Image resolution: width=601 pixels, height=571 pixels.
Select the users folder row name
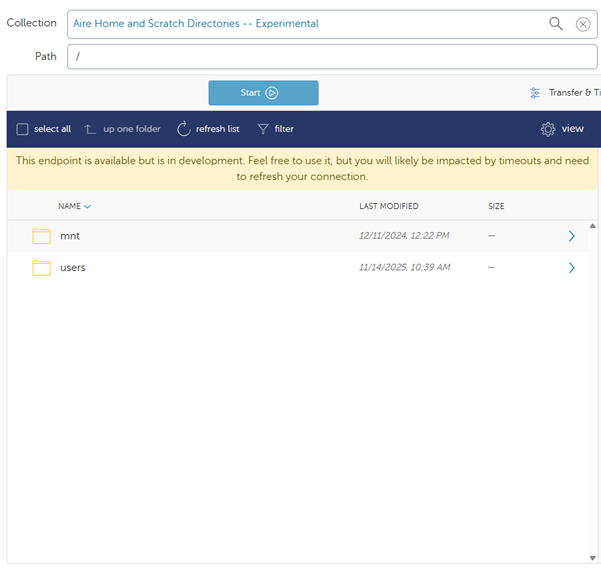[x=73, y=268]
